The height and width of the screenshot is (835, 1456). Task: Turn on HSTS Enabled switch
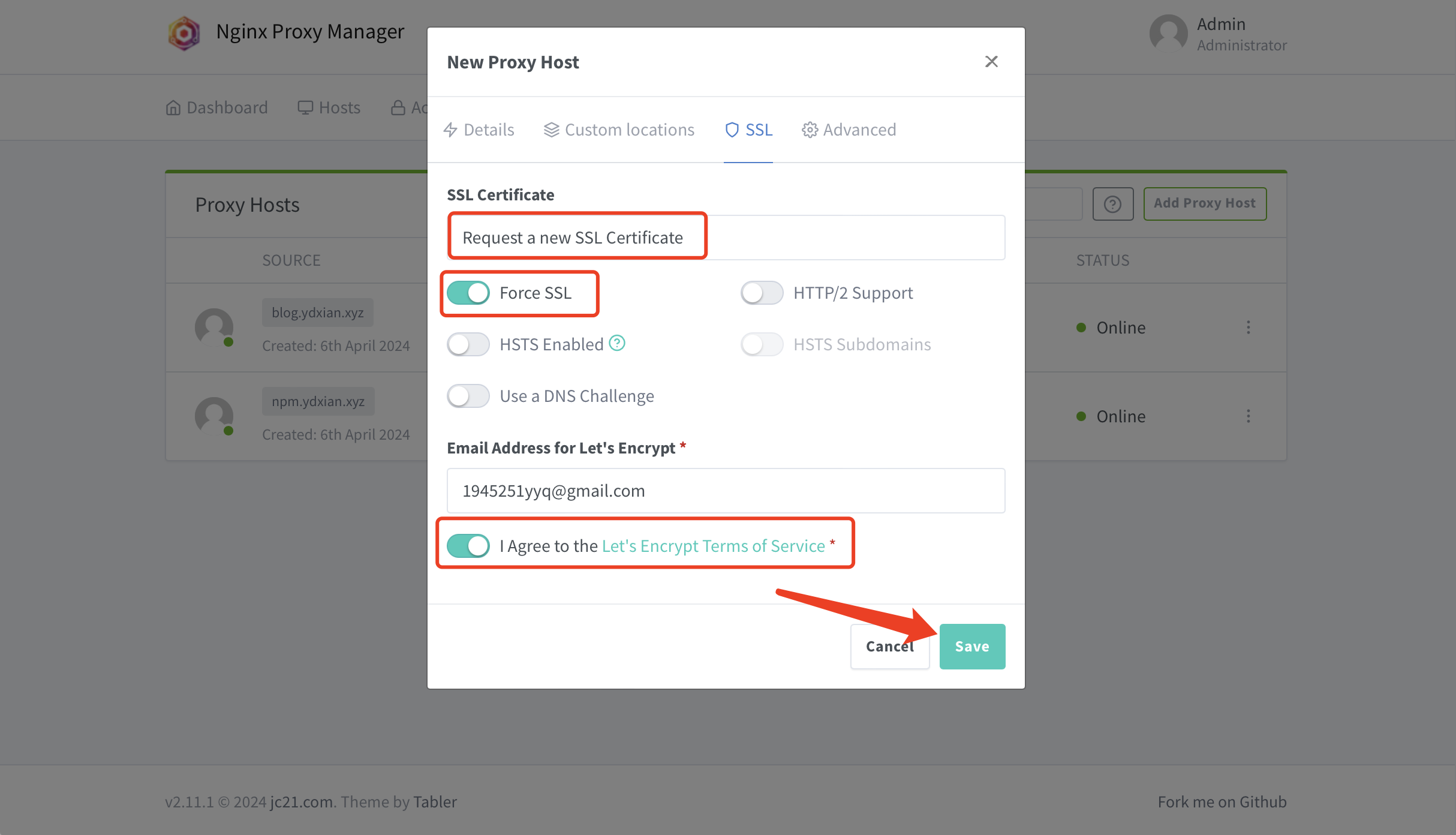click(468, 344)
